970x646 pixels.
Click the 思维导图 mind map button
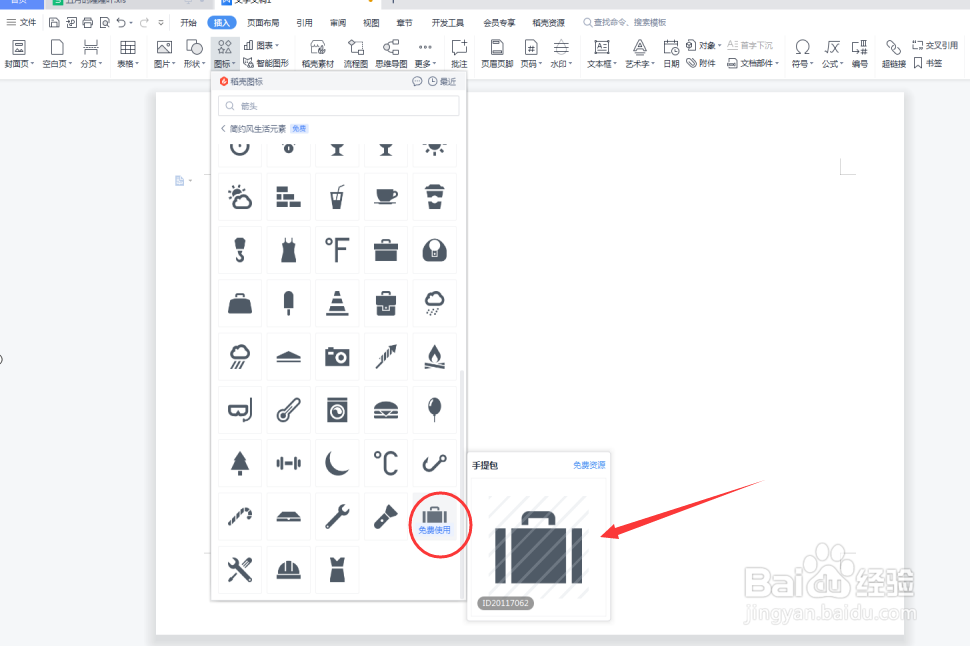click(391, 54)
